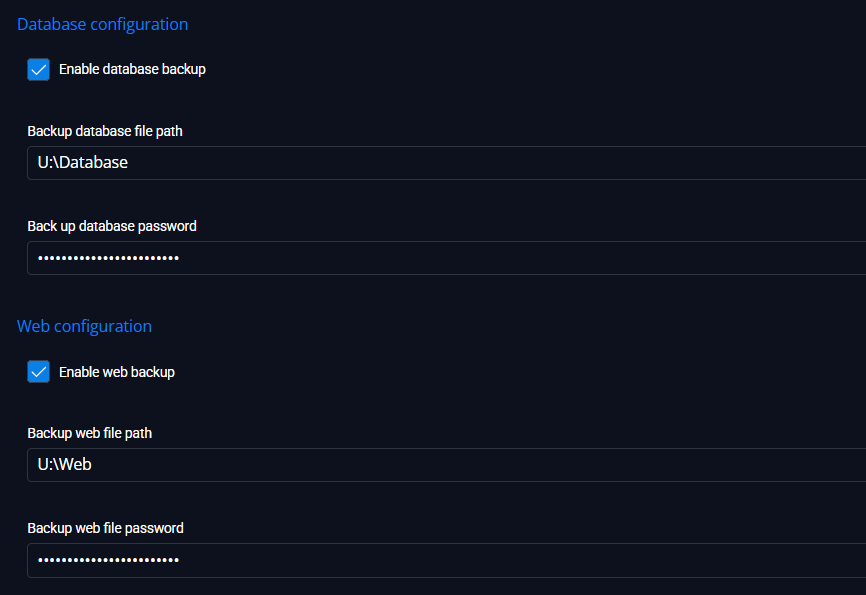Toggle the Enable web backup checkbox
Screen dimensions: 866x595
coord(39,372)
